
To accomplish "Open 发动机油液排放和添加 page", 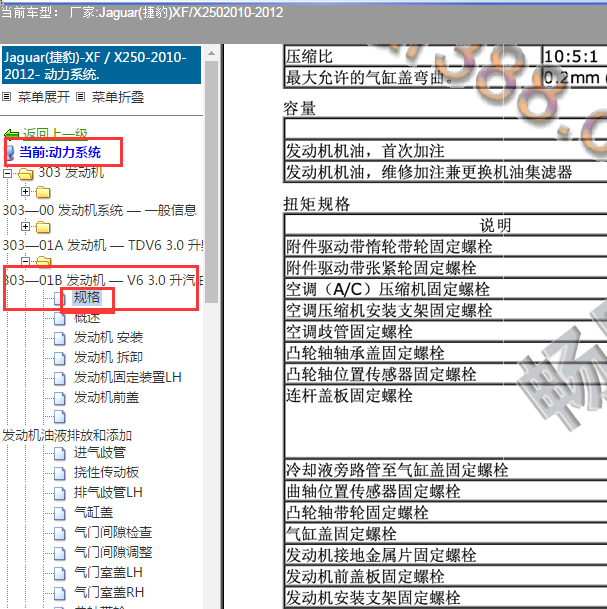I will [x=67, y=435].
